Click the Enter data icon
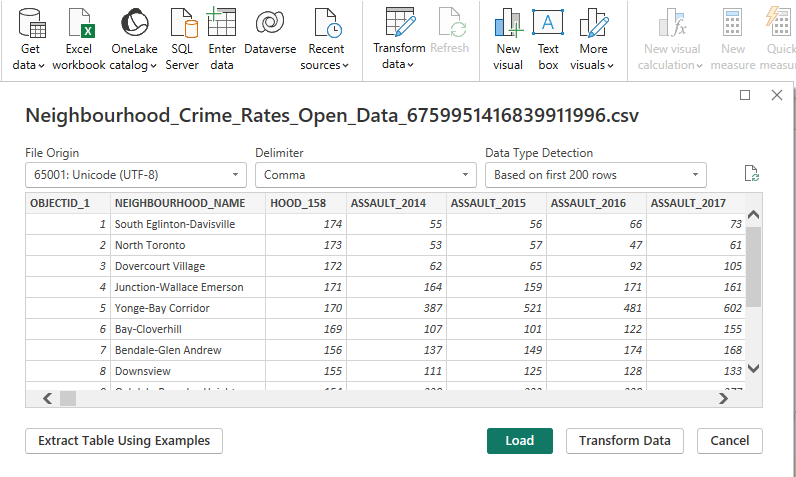This screenshot has height=477, width=796. pos(221,38)
